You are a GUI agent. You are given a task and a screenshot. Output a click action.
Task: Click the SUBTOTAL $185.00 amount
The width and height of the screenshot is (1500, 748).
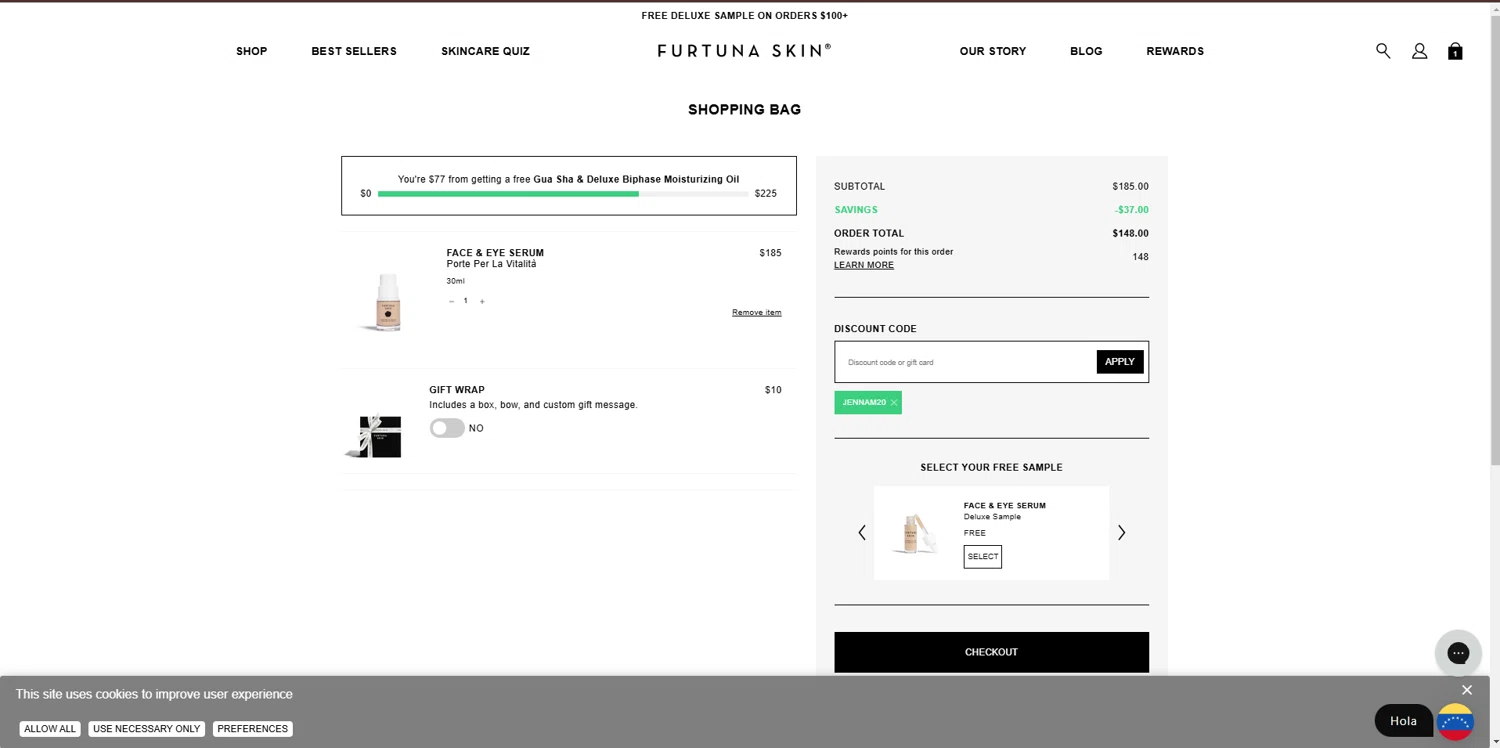tap(1130, 187)
